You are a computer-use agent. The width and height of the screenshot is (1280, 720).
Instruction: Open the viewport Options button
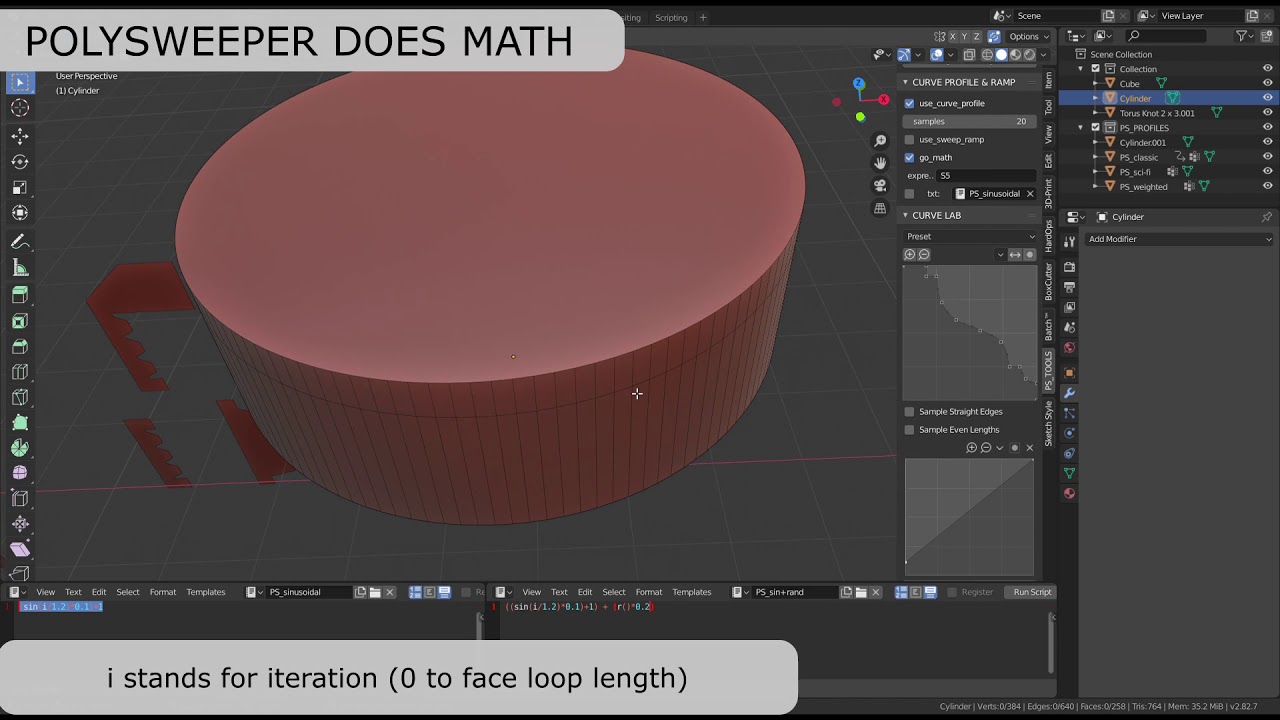1028,37
